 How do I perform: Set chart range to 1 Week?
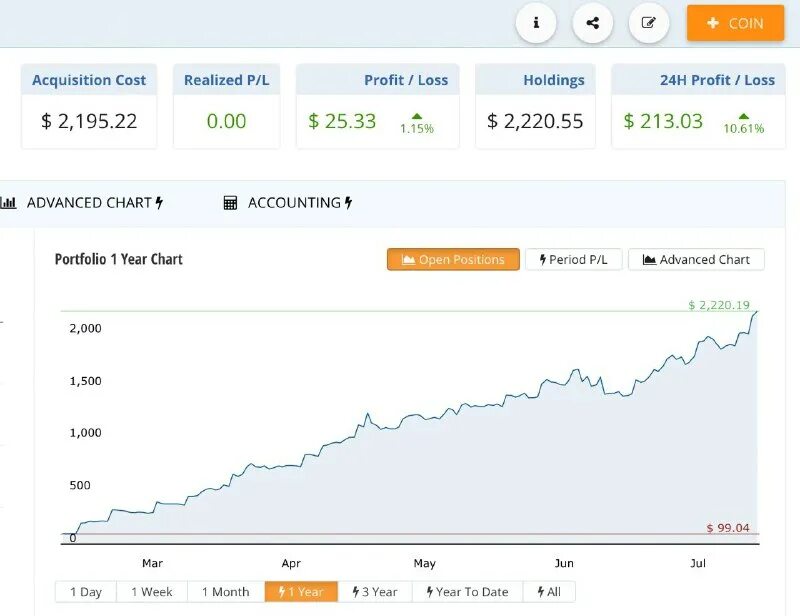152,592
